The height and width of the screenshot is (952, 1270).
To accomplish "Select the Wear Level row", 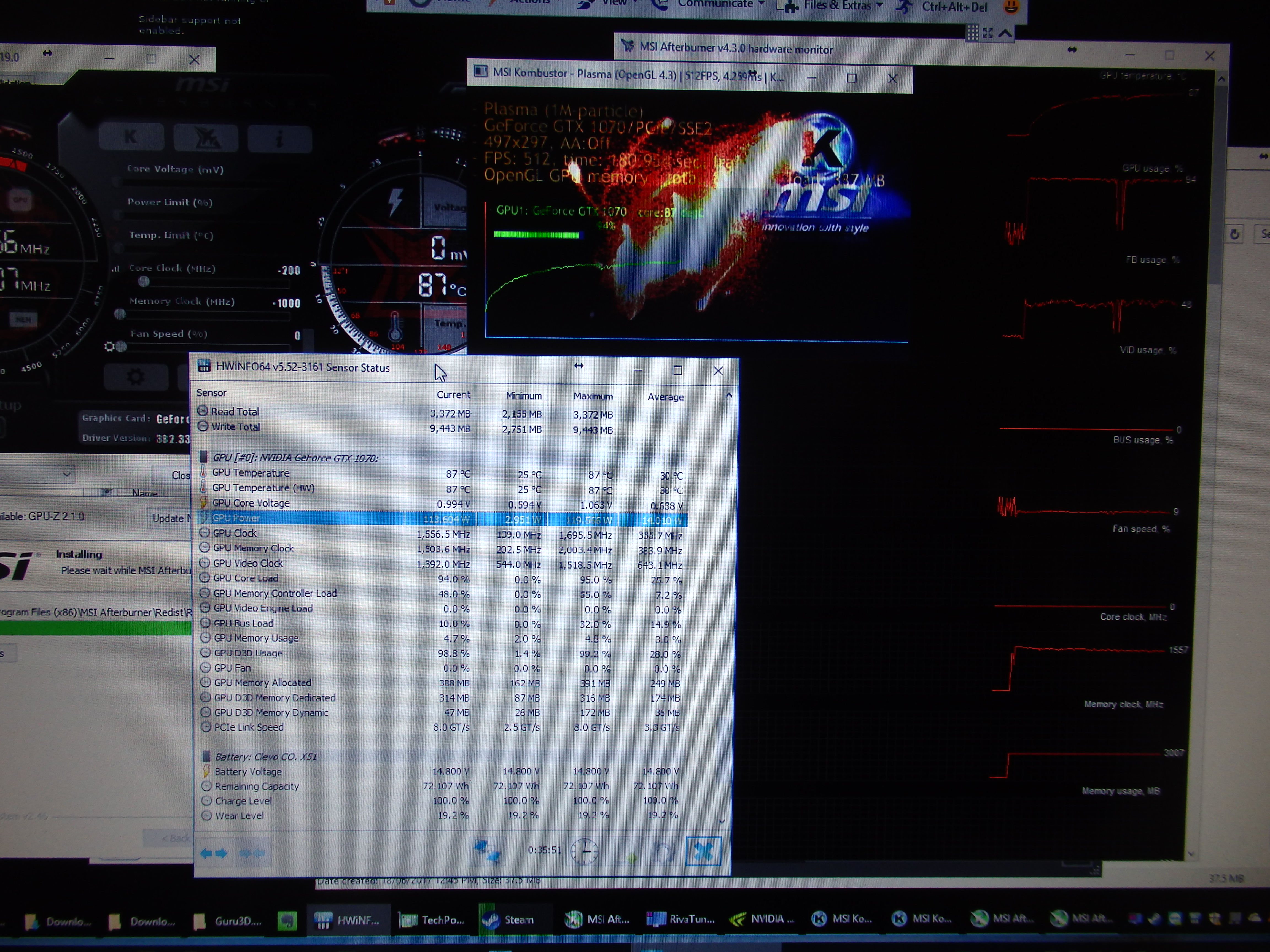I will coord(442,815).
